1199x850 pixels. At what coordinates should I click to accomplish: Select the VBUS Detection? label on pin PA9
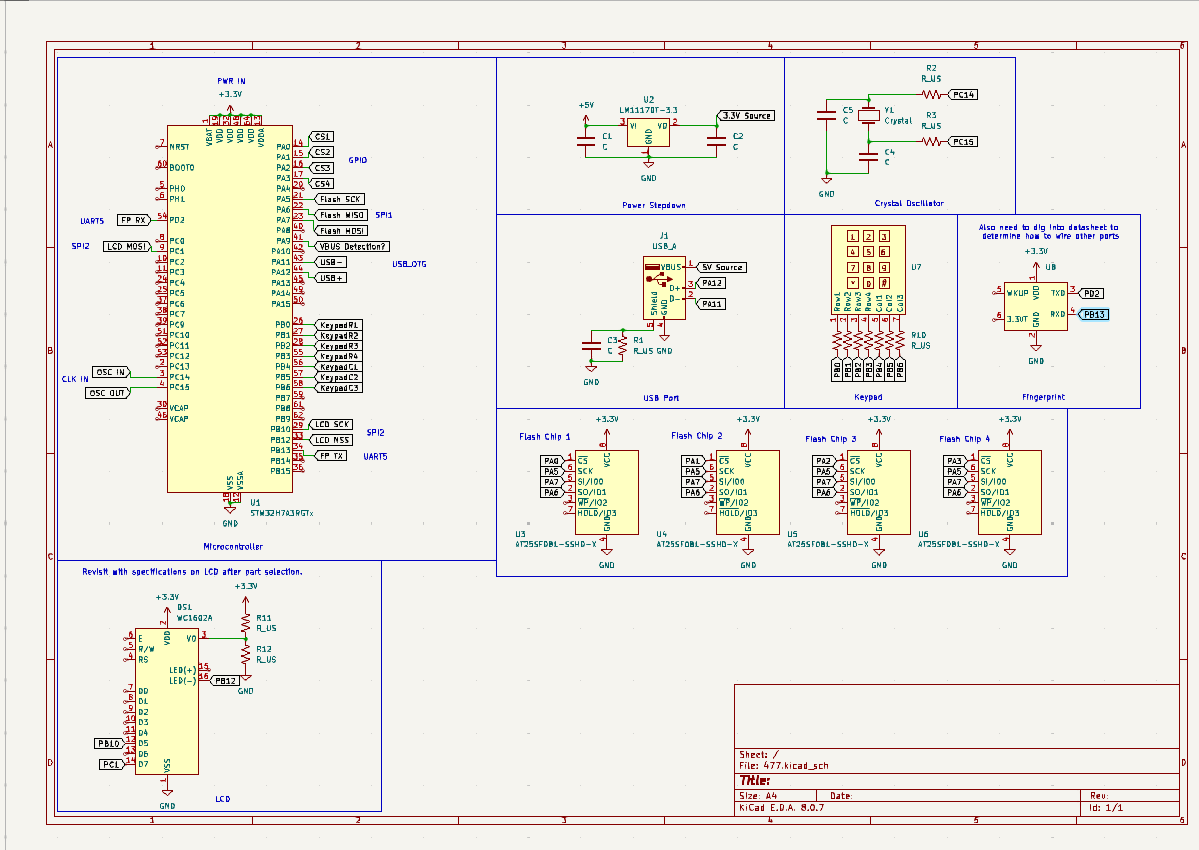tap(352, 245)
